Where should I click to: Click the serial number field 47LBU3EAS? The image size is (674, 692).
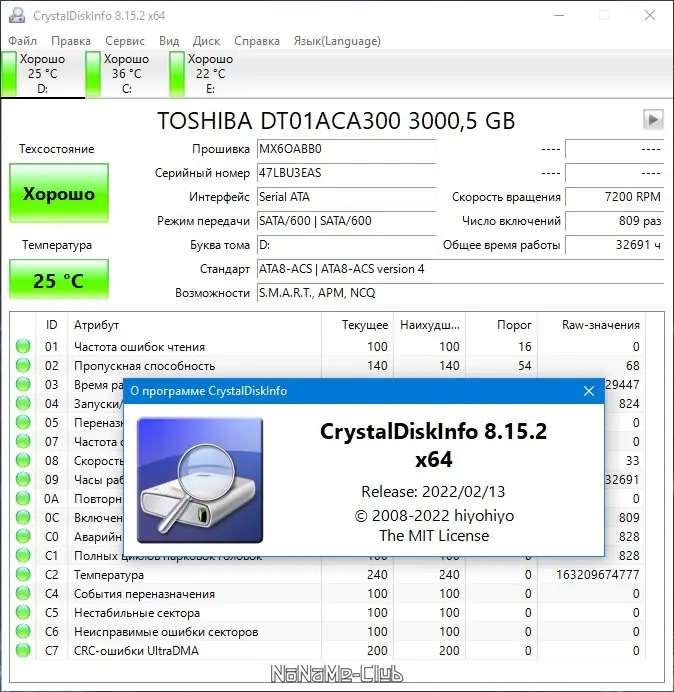click(x=346, y=173)
